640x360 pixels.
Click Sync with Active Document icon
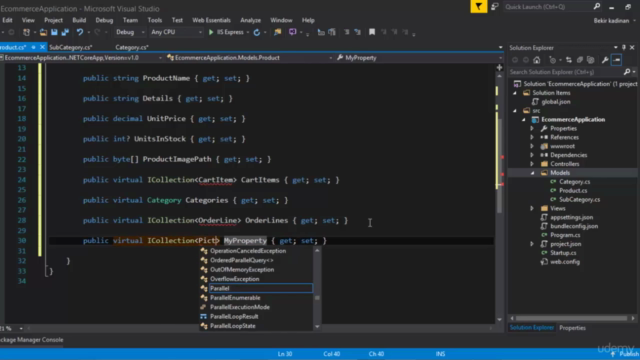click(x=569, y=60)
